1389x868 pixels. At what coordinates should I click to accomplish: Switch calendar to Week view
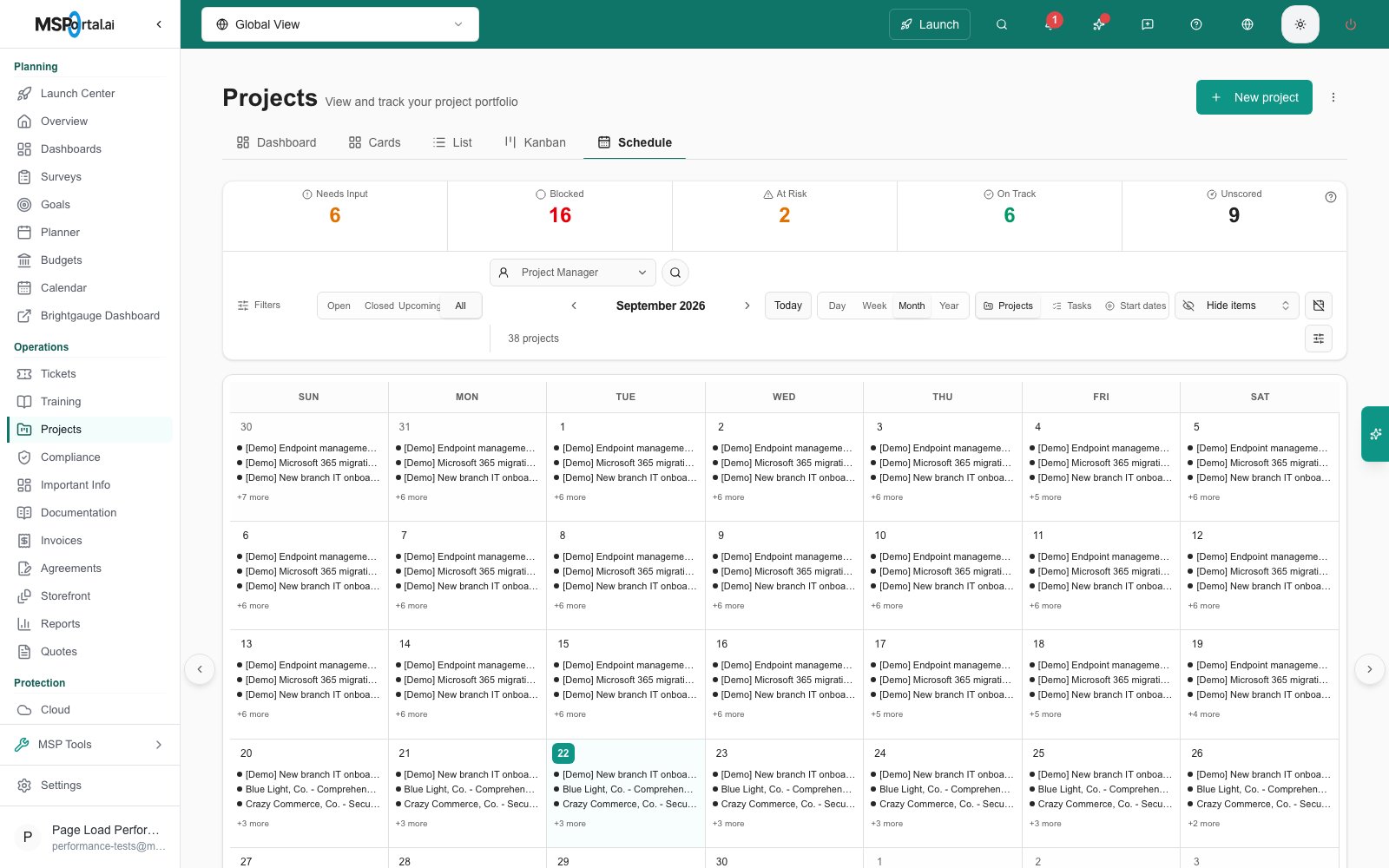[x=874, y=306]
